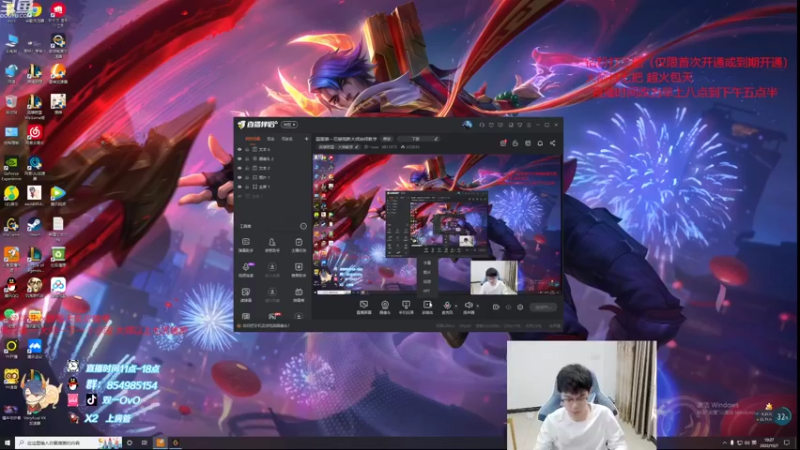This screenshot has width=800, height=450.
Task: Lock the 图片 1 layer
Action: [247, 177]
